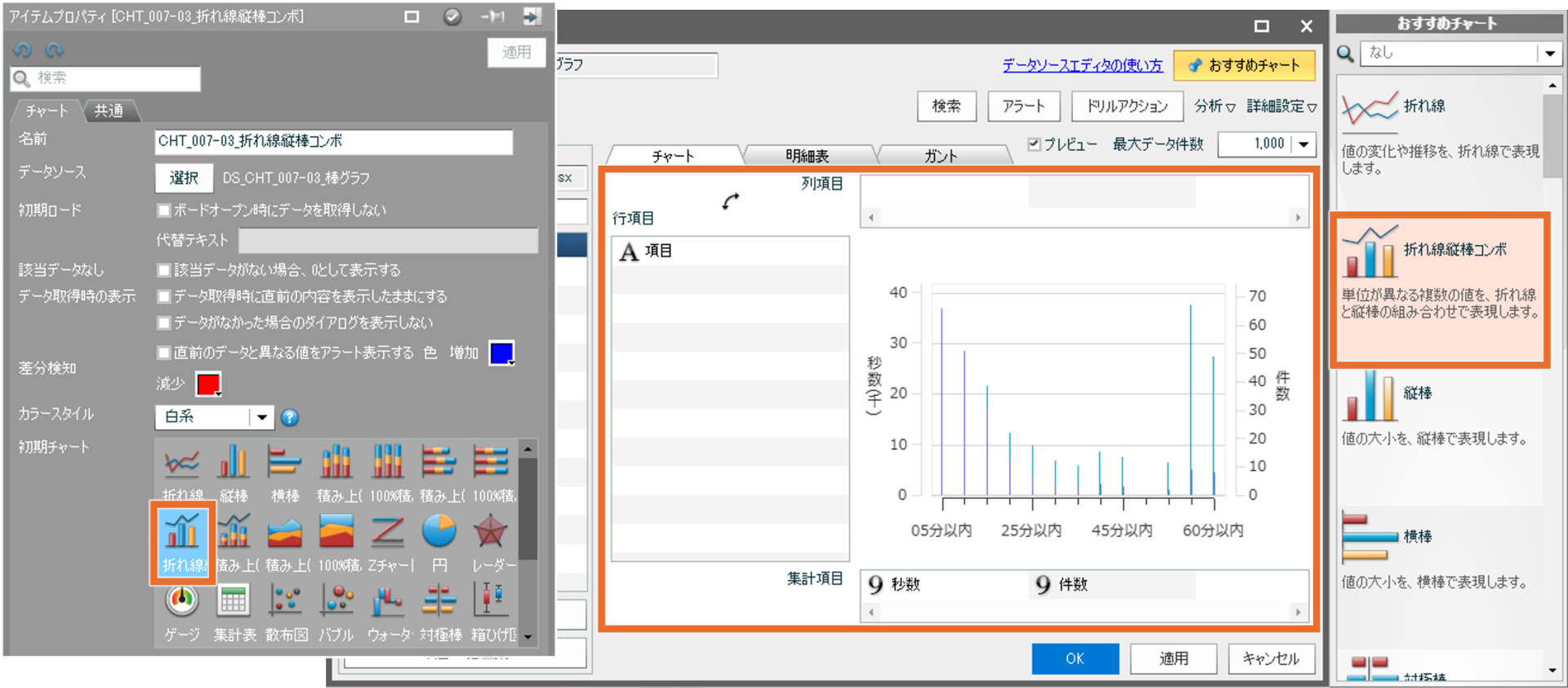
Task: Switch to the チャート tab in item properties
Action: [x=47, y=111]
